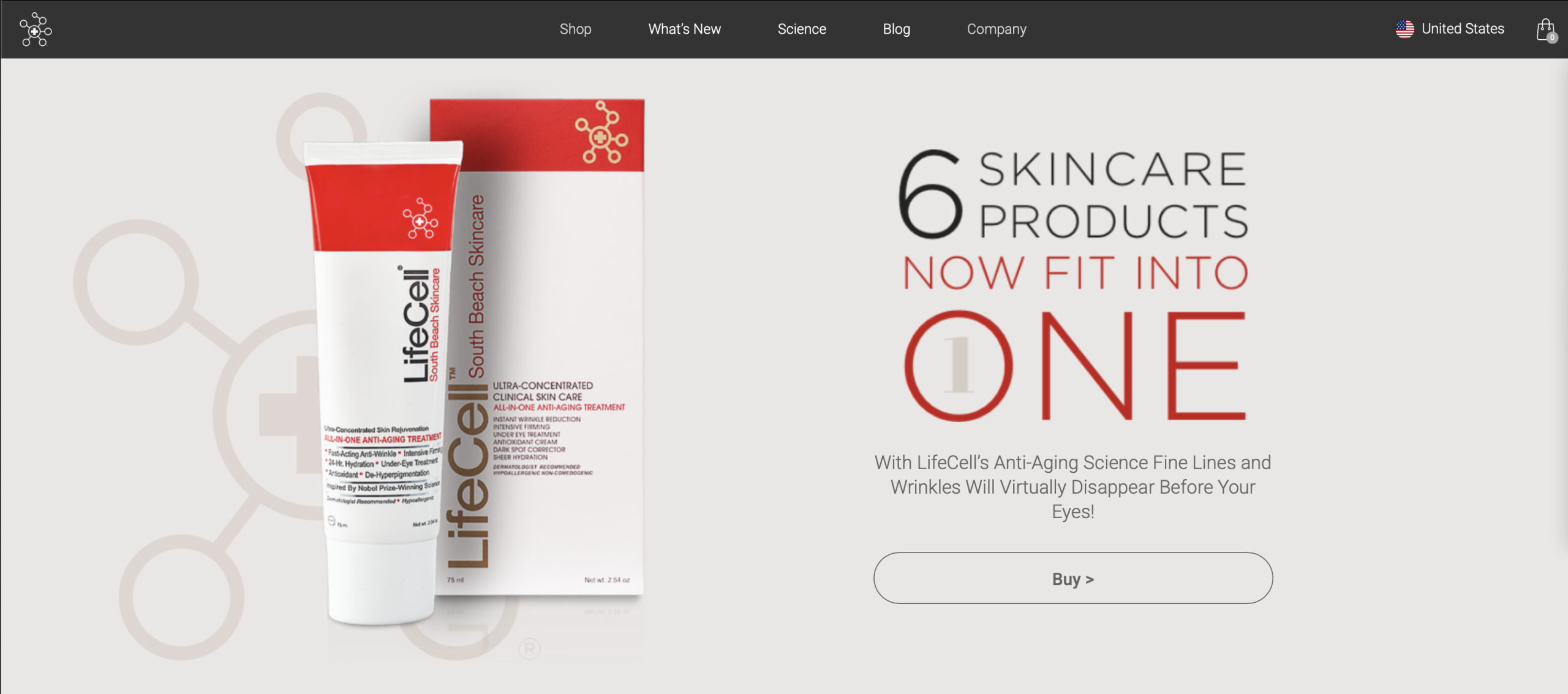Open the Company menu
The height and width of the screenshot is (694, 1568).
pyautogui.click(x=997, y=29)
